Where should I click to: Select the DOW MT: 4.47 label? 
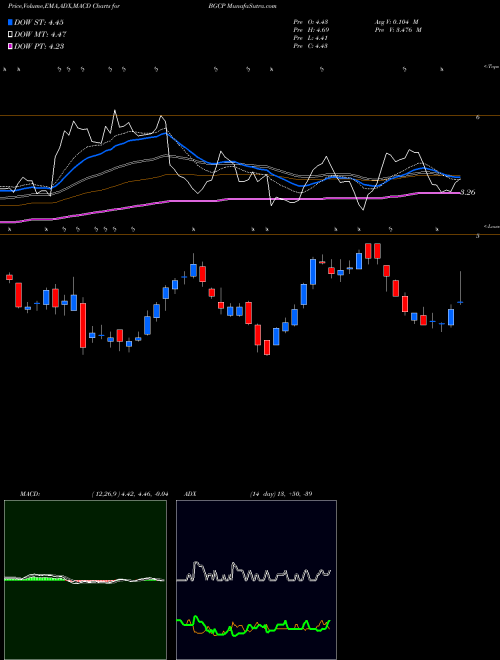point(40,35)
